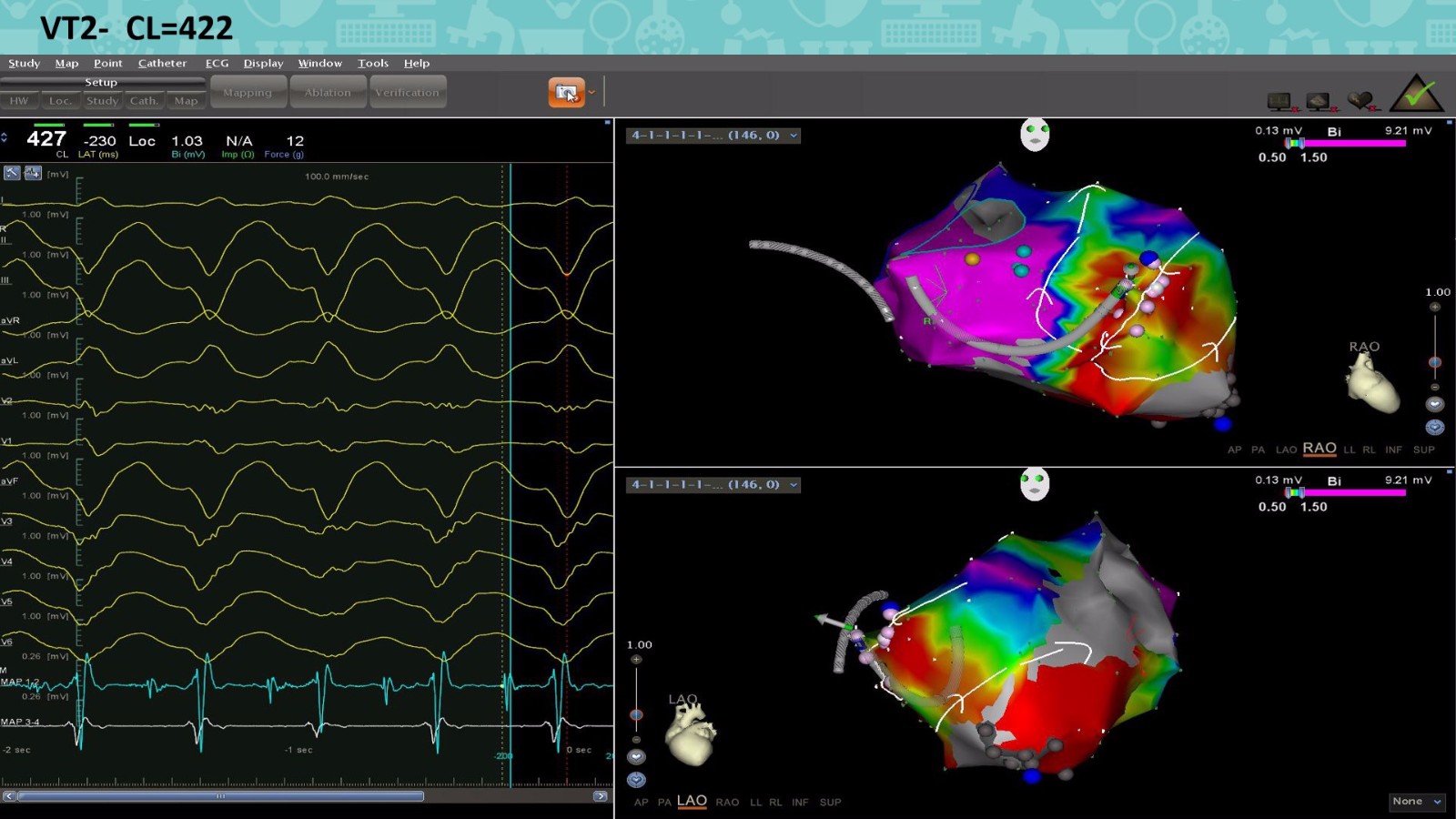Click the heart fit-view icon in upper map
Screen dimensions: 1456x819
(x=1435, y=404)
